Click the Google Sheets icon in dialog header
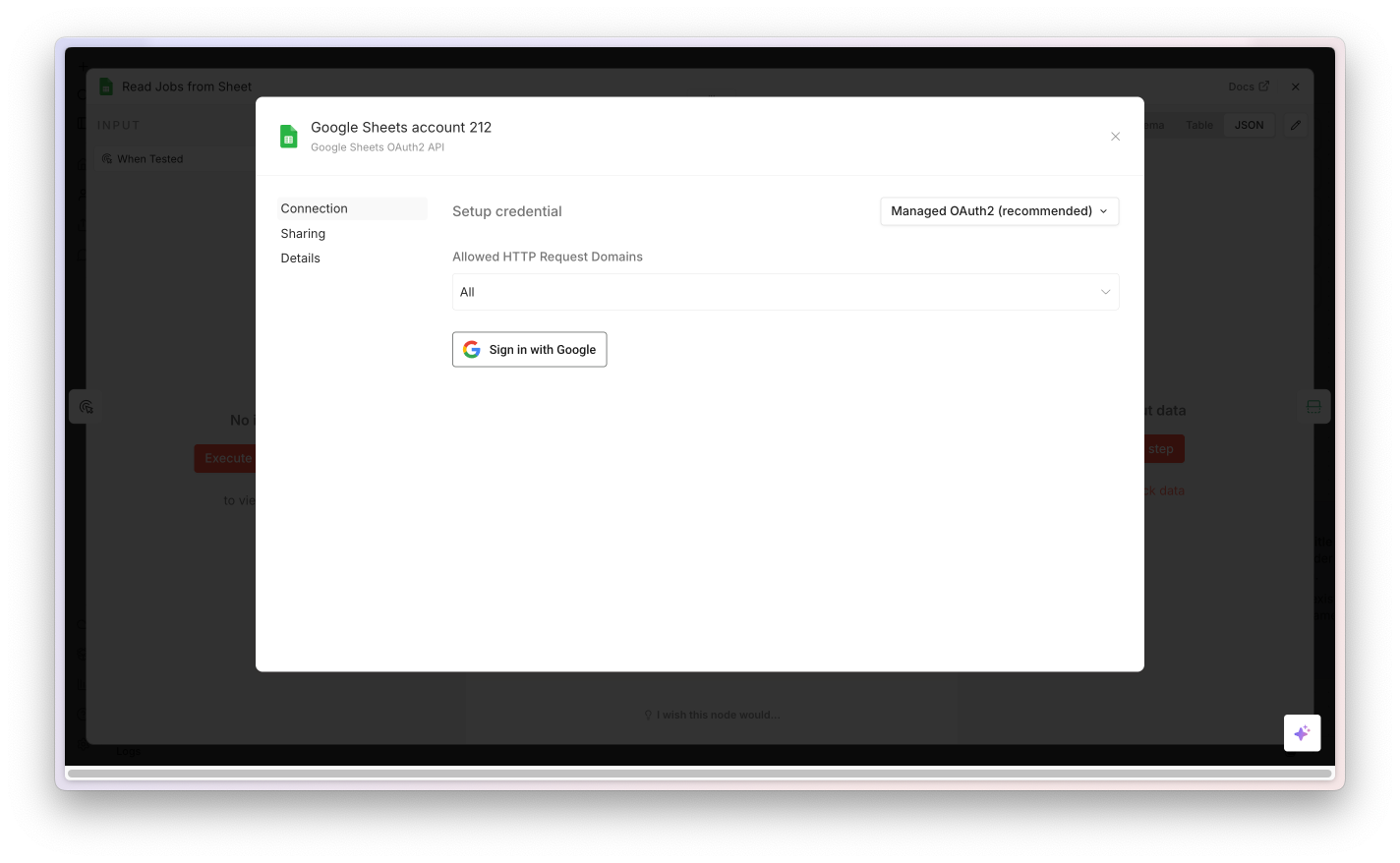 tap(288, 137)
